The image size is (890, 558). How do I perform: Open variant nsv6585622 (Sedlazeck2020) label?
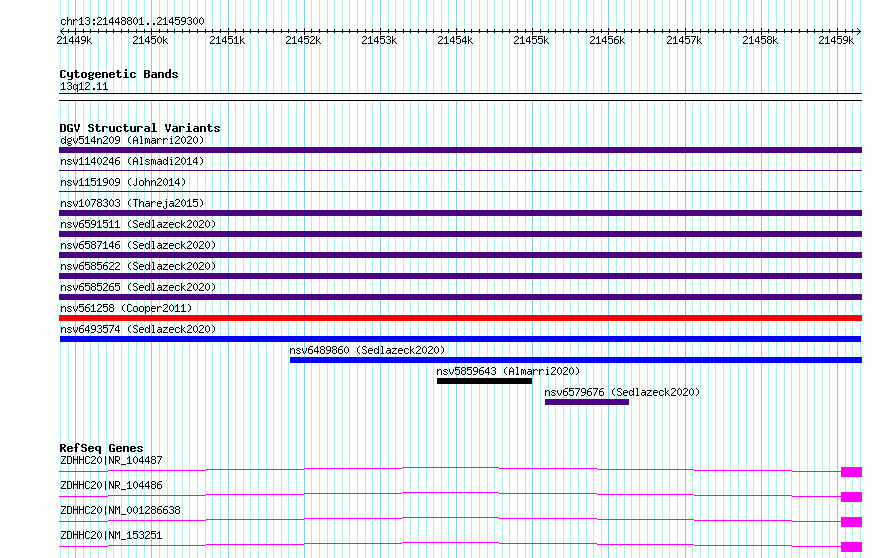(x=138, y=266)
